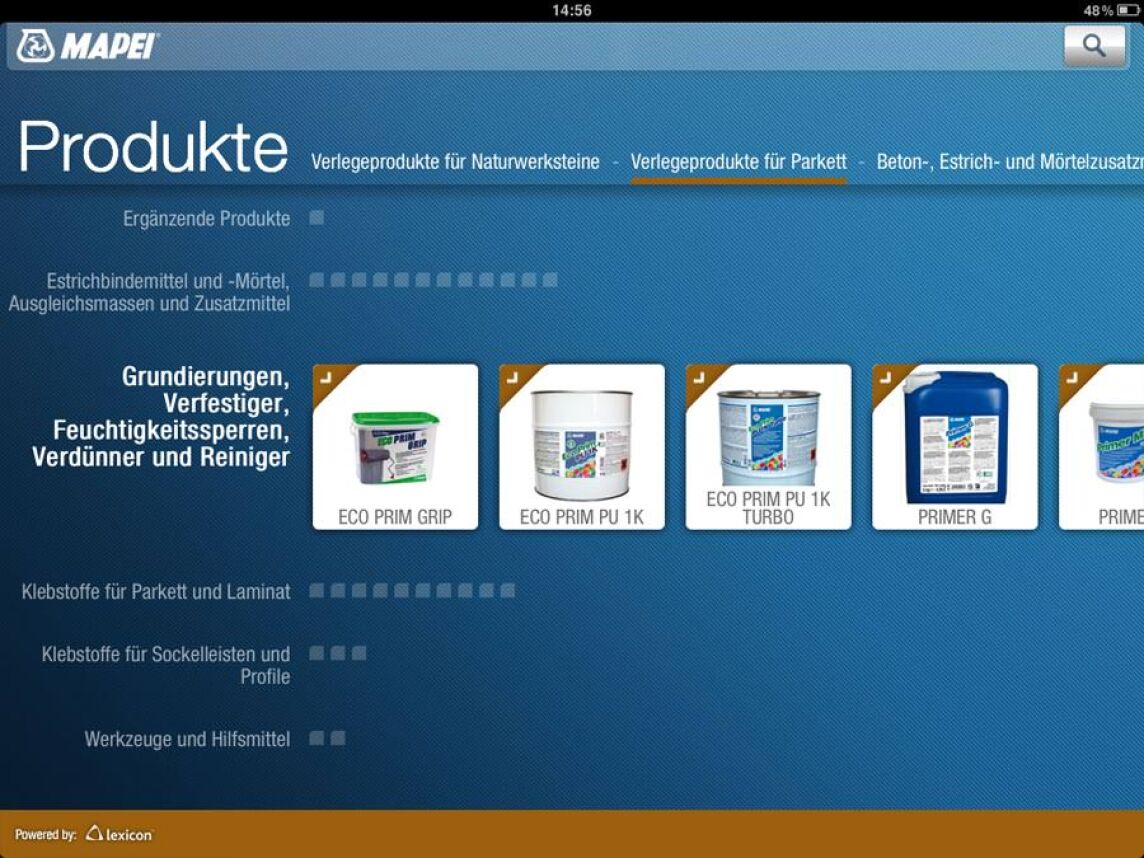Click the corner bookmark icon on ECO PRIM PU 1K

(x=512, y=377)
